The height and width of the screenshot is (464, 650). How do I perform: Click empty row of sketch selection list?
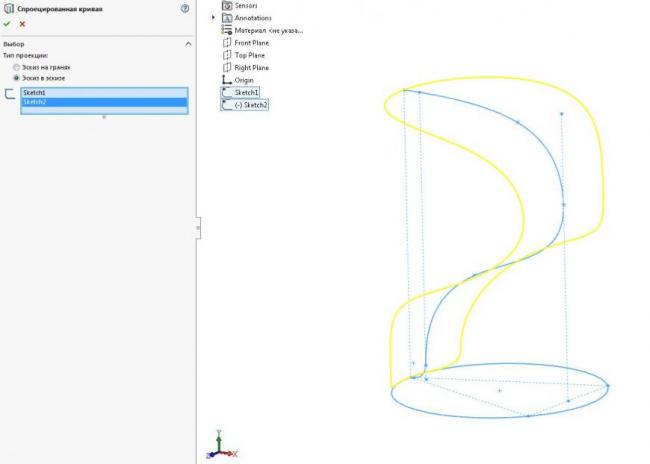(104, 110)
